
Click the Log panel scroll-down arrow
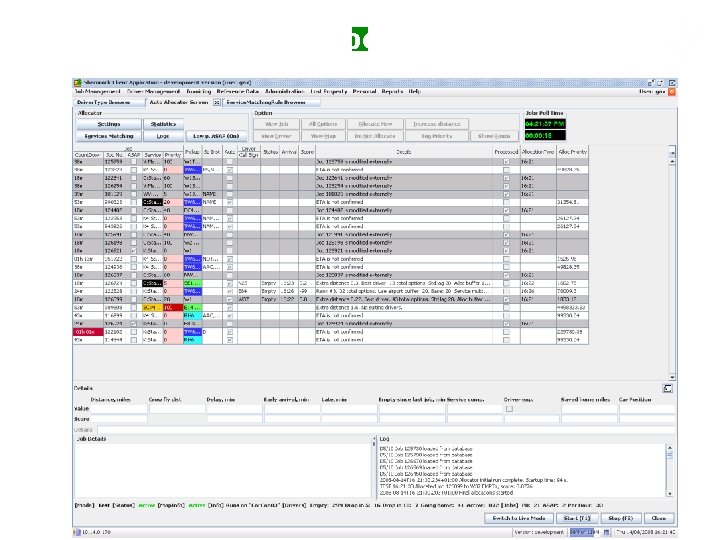click(669, 494)
